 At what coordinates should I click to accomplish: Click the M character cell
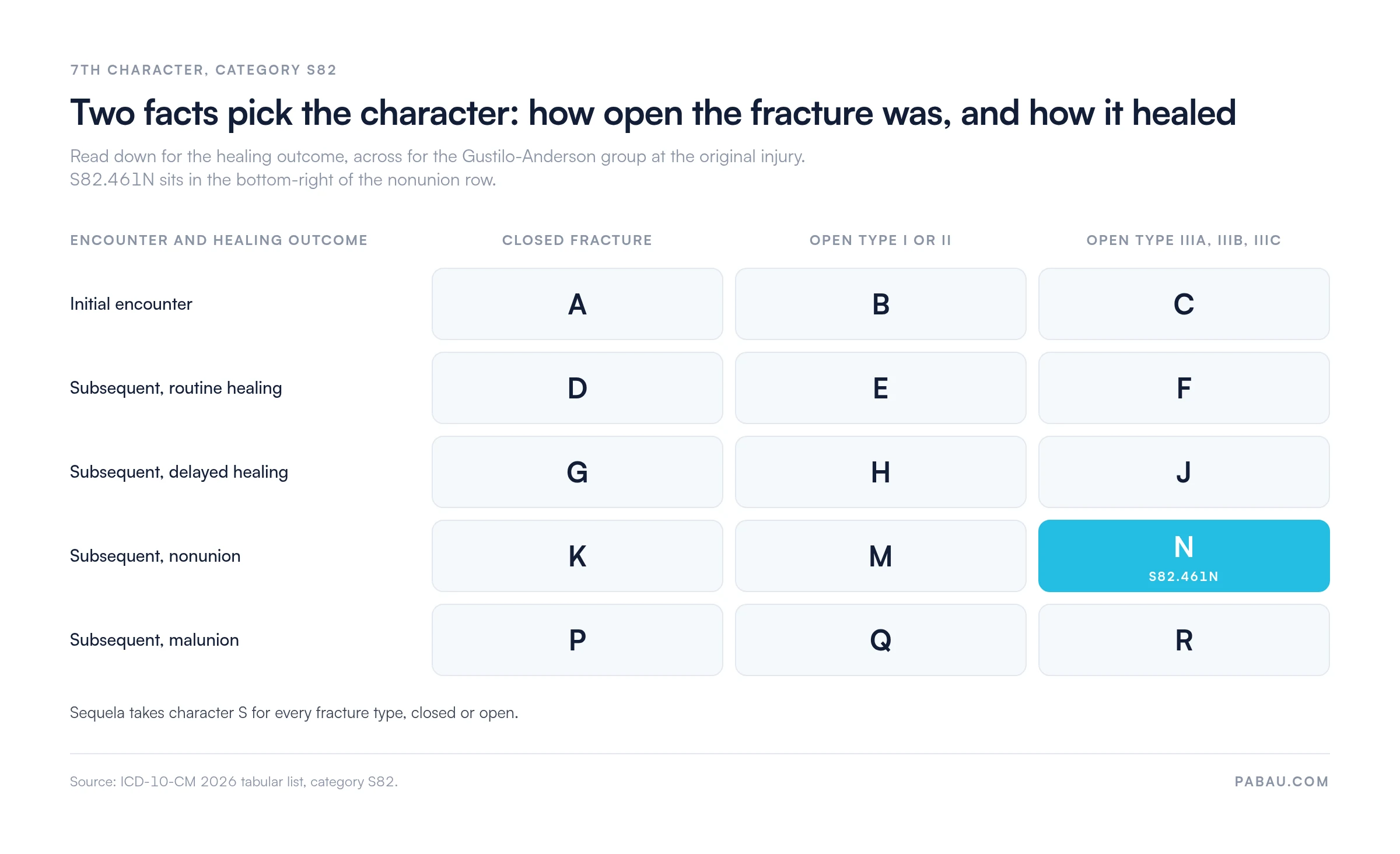click(880, 556)
